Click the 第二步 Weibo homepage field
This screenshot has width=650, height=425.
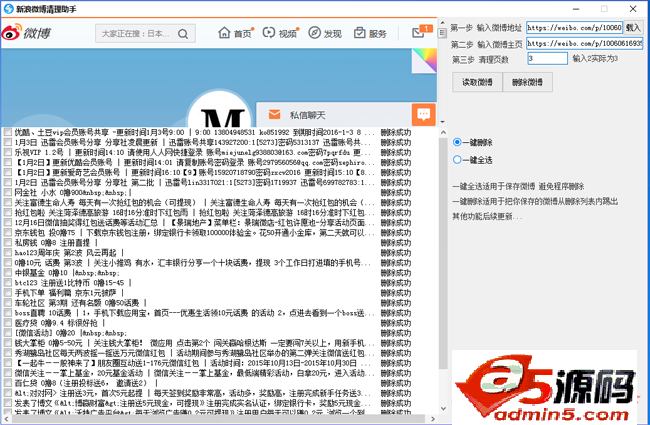(585, 43)
